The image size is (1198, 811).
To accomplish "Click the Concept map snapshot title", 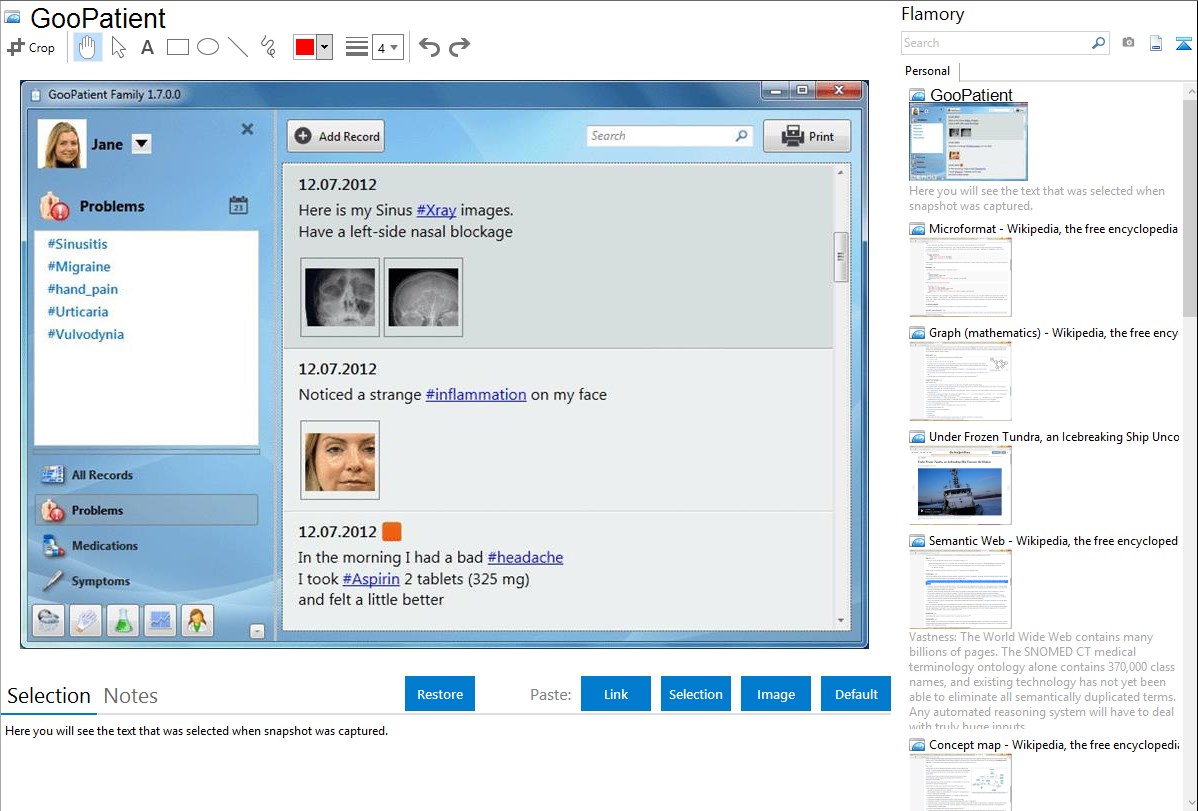I will pyautogui.click(x=1054, y=744).
